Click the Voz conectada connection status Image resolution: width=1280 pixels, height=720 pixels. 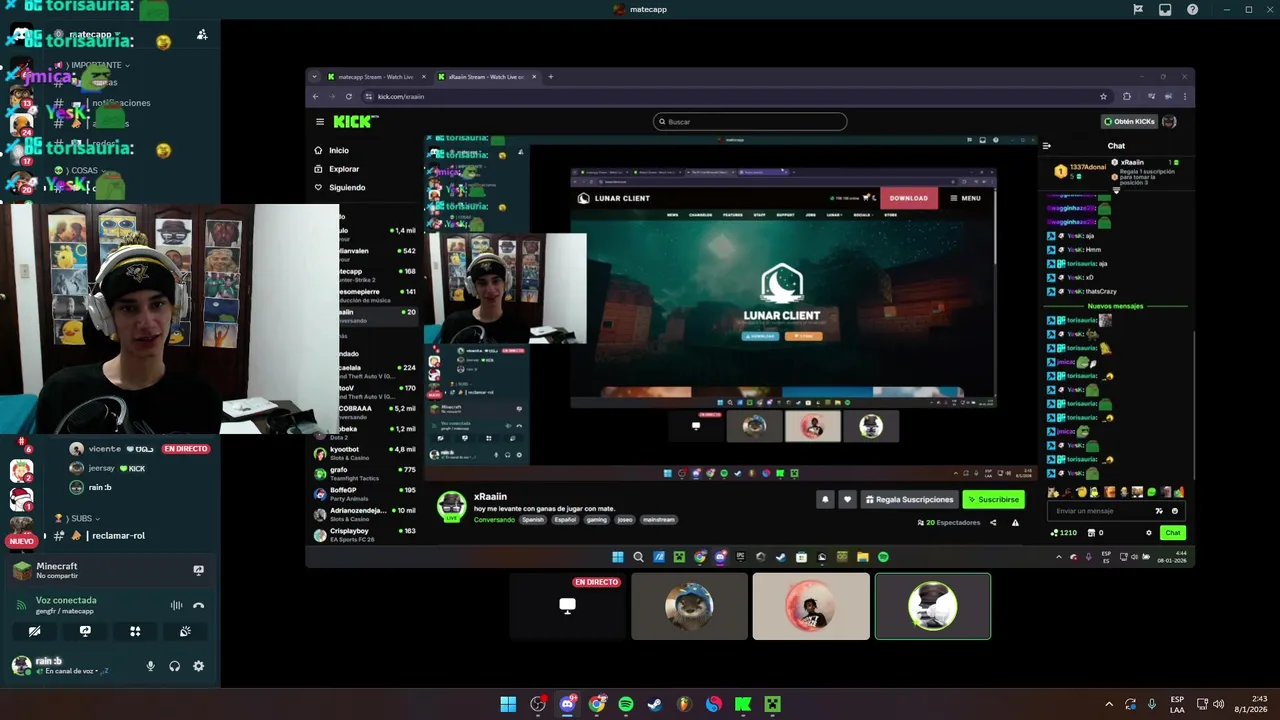(66, 600)
